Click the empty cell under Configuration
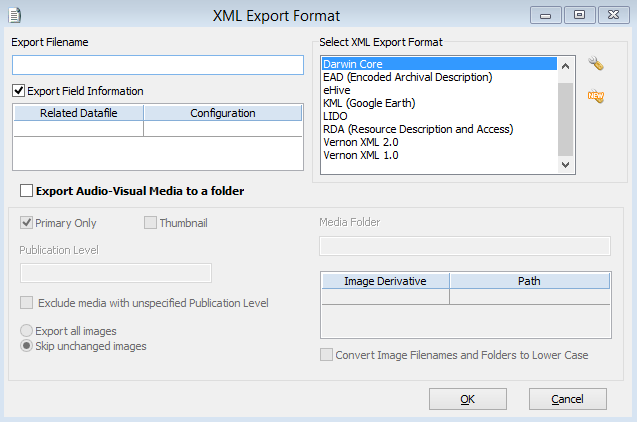Image resolution: width=637 pixels, height=422 pixels. (223, 128)
